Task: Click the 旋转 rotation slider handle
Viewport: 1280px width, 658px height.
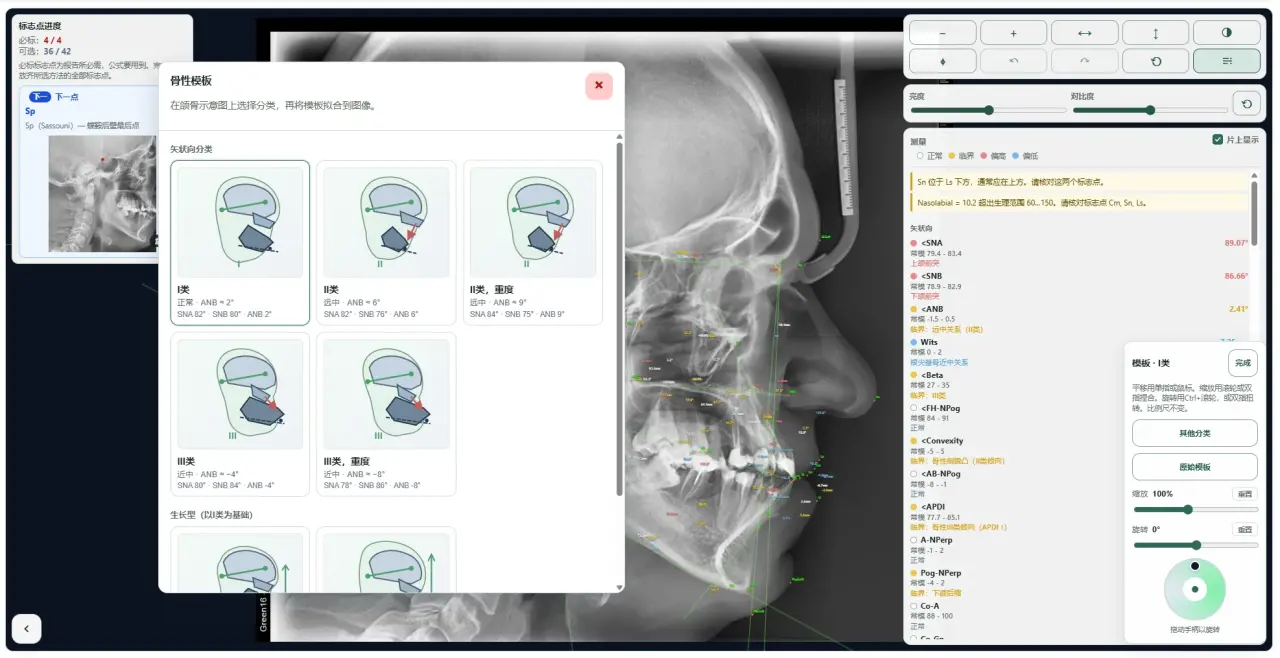Action: (x=1196, y=546)
